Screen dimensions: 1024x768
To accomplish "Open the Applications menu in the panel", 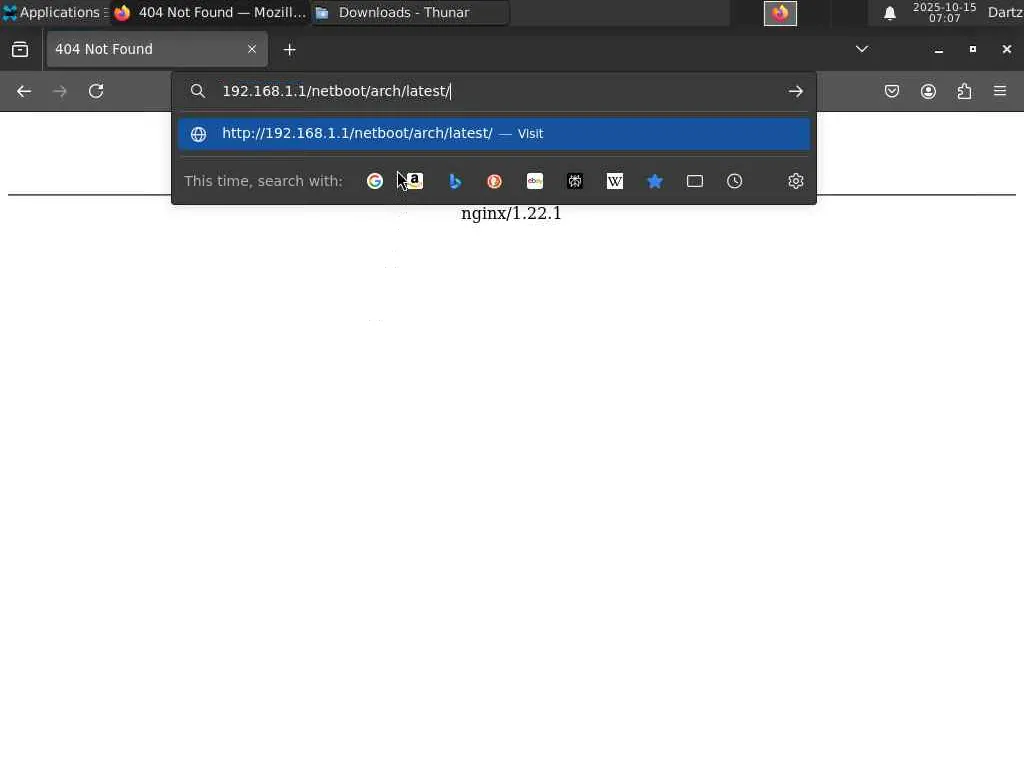I will [x=55, y=12].
